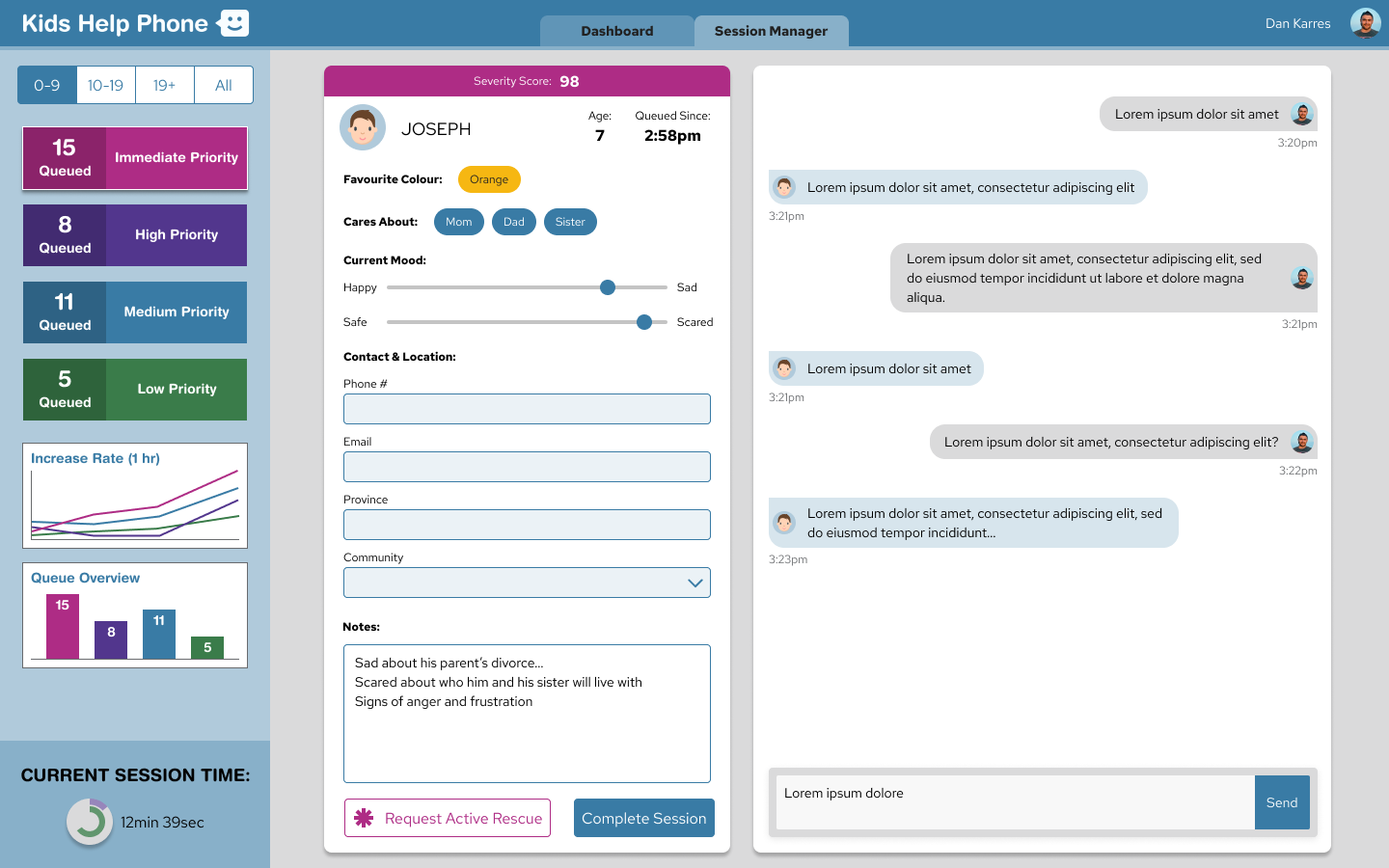Send the chat message

(x=1282, y=802)
